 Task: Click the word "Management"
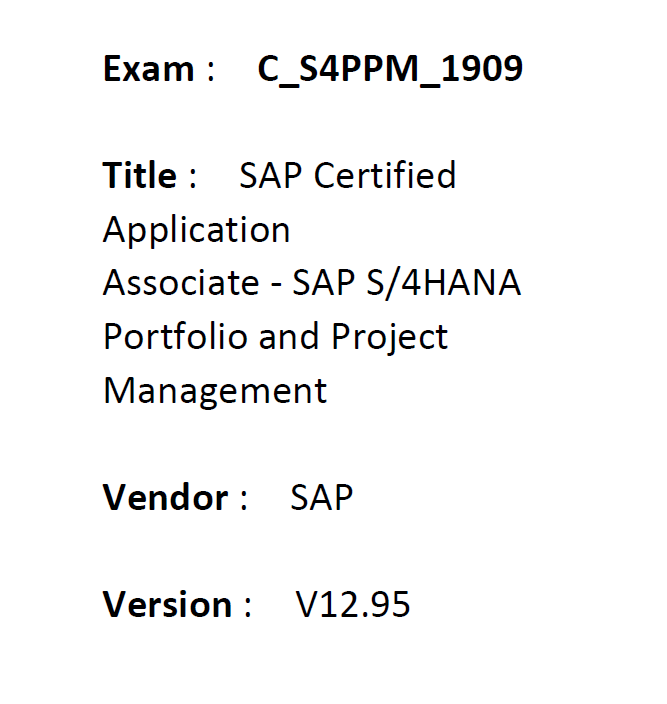pos(214,390)
